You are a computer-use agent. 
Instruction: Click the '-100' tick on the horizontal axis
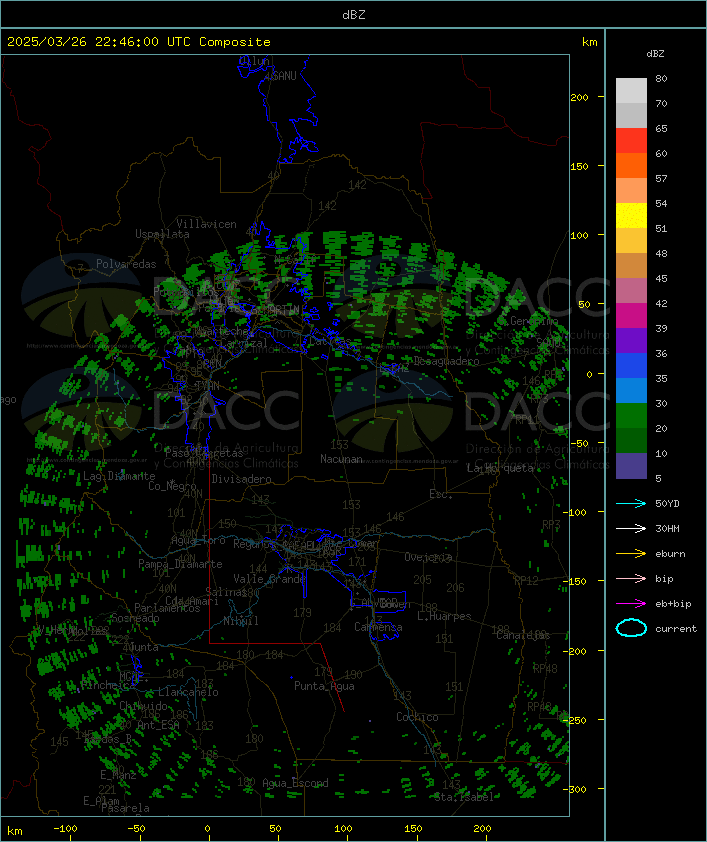65,828
